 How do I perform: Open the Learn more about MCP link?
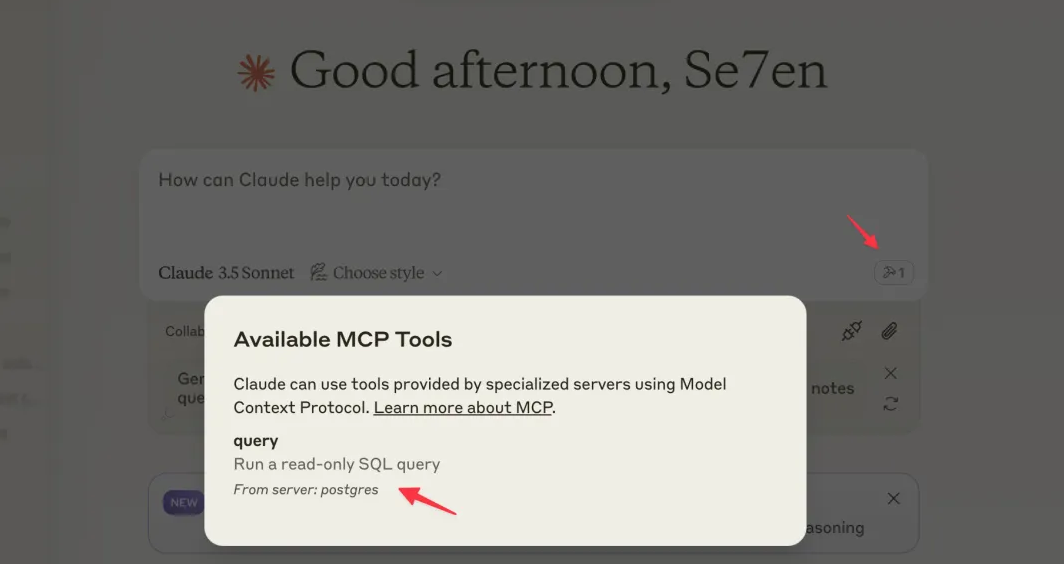pos(463,408)
